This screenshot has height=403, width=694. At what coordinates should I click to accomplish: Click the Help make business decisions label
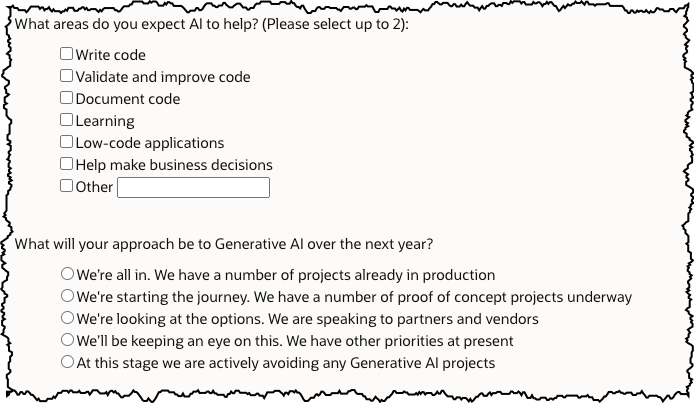click(x=174, y=165)
